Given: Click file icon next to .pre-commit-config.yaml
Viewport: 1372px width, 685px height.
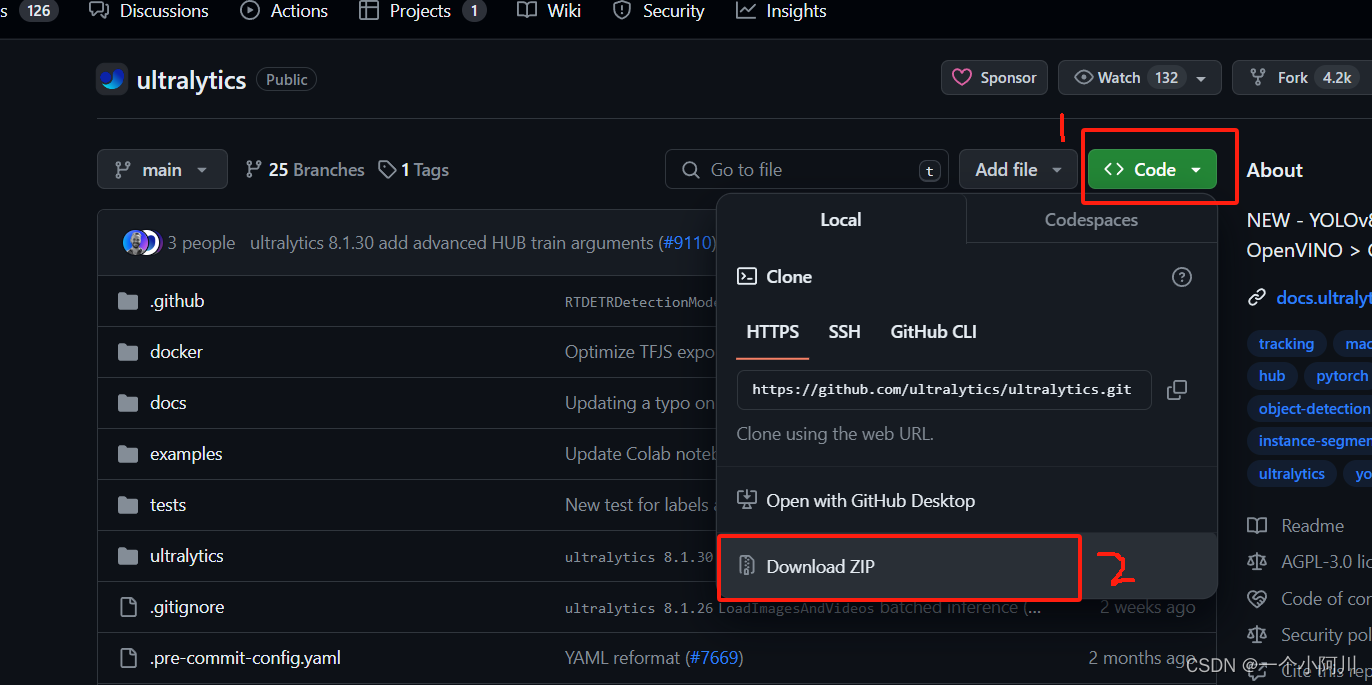Looking at the screenshot, I should [127, 658].
